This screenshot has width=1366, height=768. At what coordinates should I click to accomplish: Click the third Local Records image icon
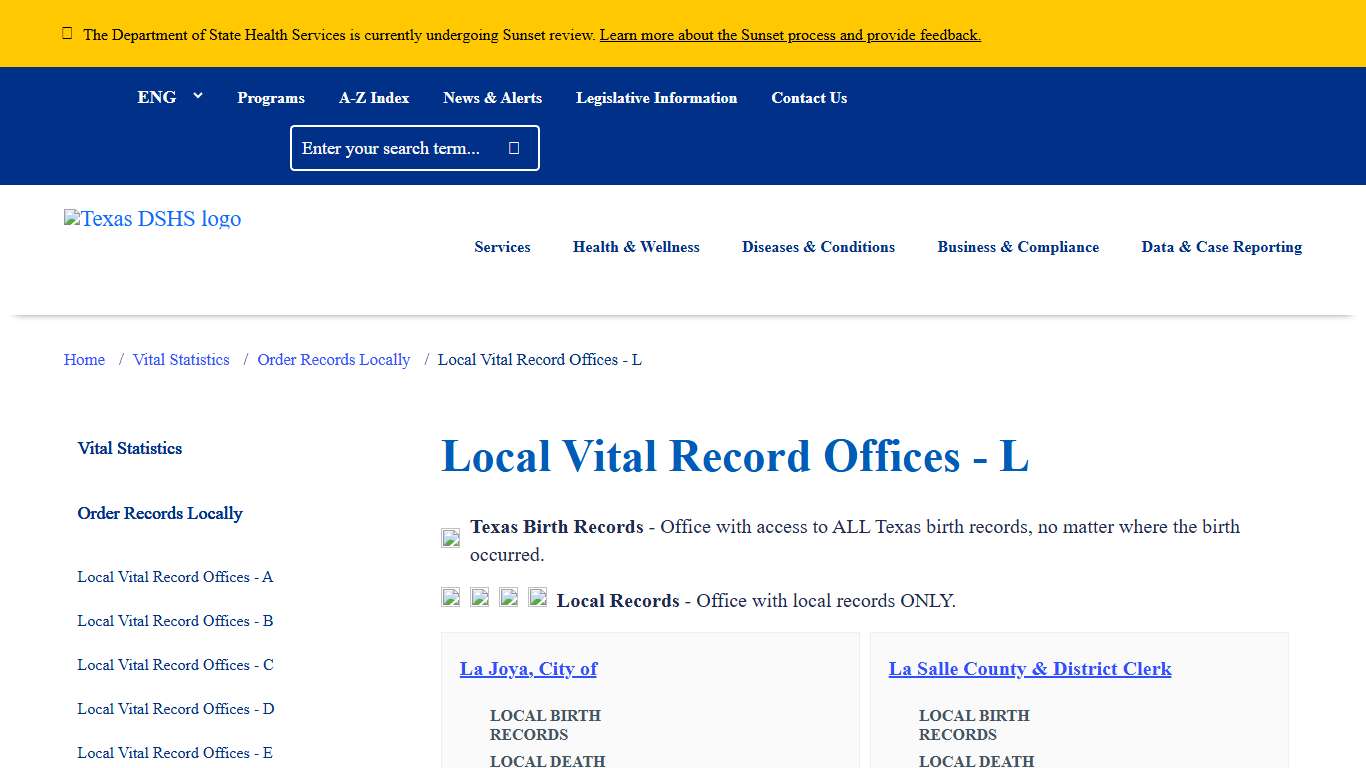tap(509, 597)
